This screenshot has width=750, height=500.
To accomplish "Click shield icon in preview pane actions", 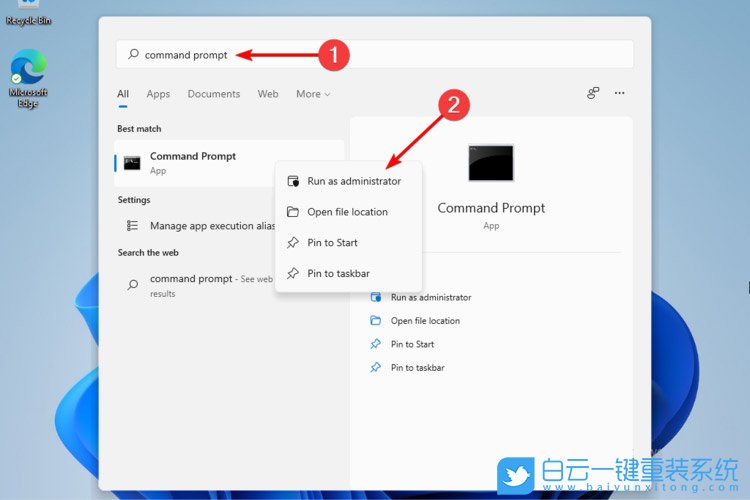I will [x=376, y=297].
